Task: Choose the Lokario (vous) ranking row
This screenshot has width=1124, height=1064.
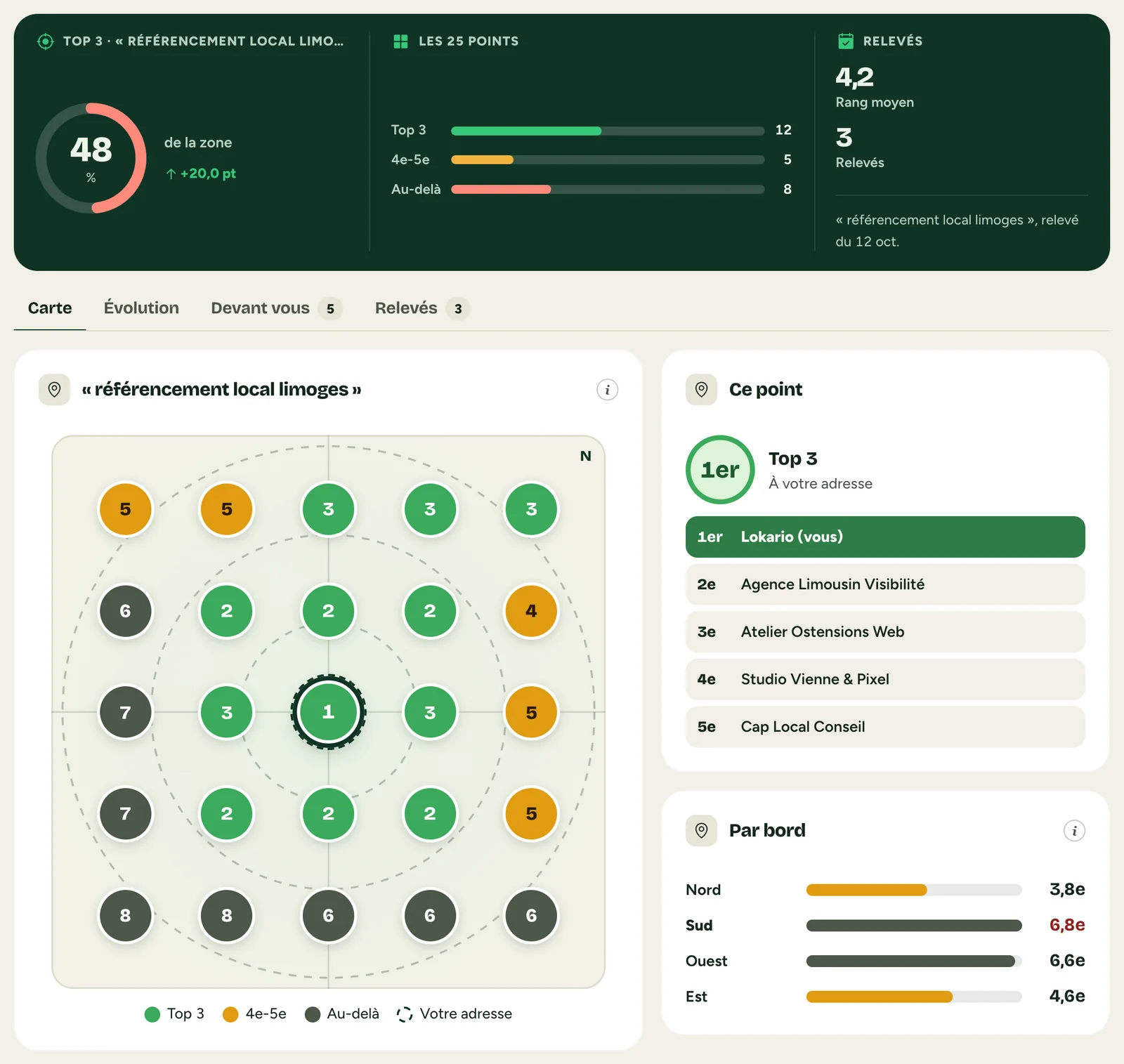Action: point(885,537)
